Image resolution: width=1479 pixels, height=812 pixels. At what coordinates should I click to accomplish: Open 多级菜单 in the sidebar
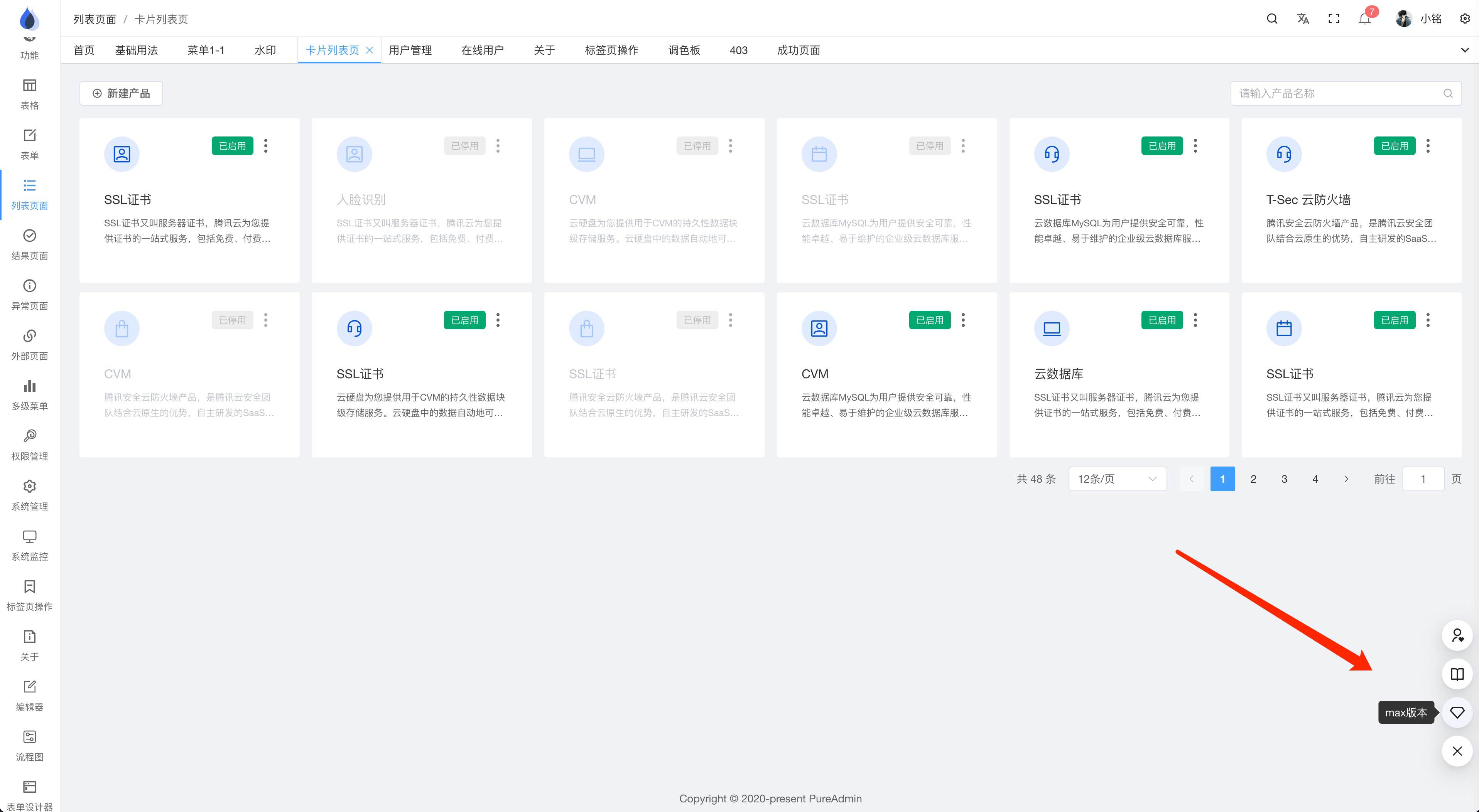point(29,395)
